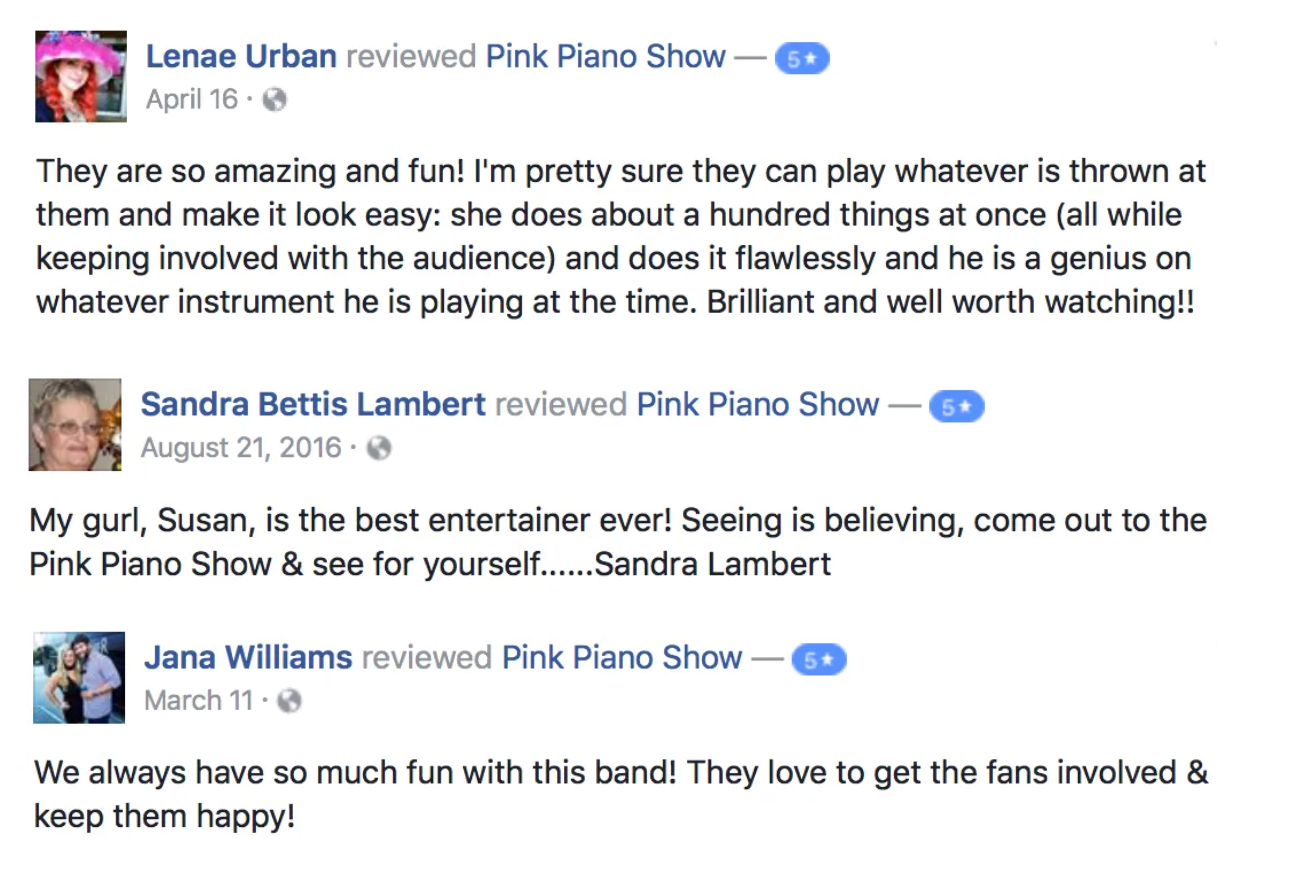Click Jana's review text 'We always have so much fun'
This screenshot has width=1308, height=870.
click(620, 794)
